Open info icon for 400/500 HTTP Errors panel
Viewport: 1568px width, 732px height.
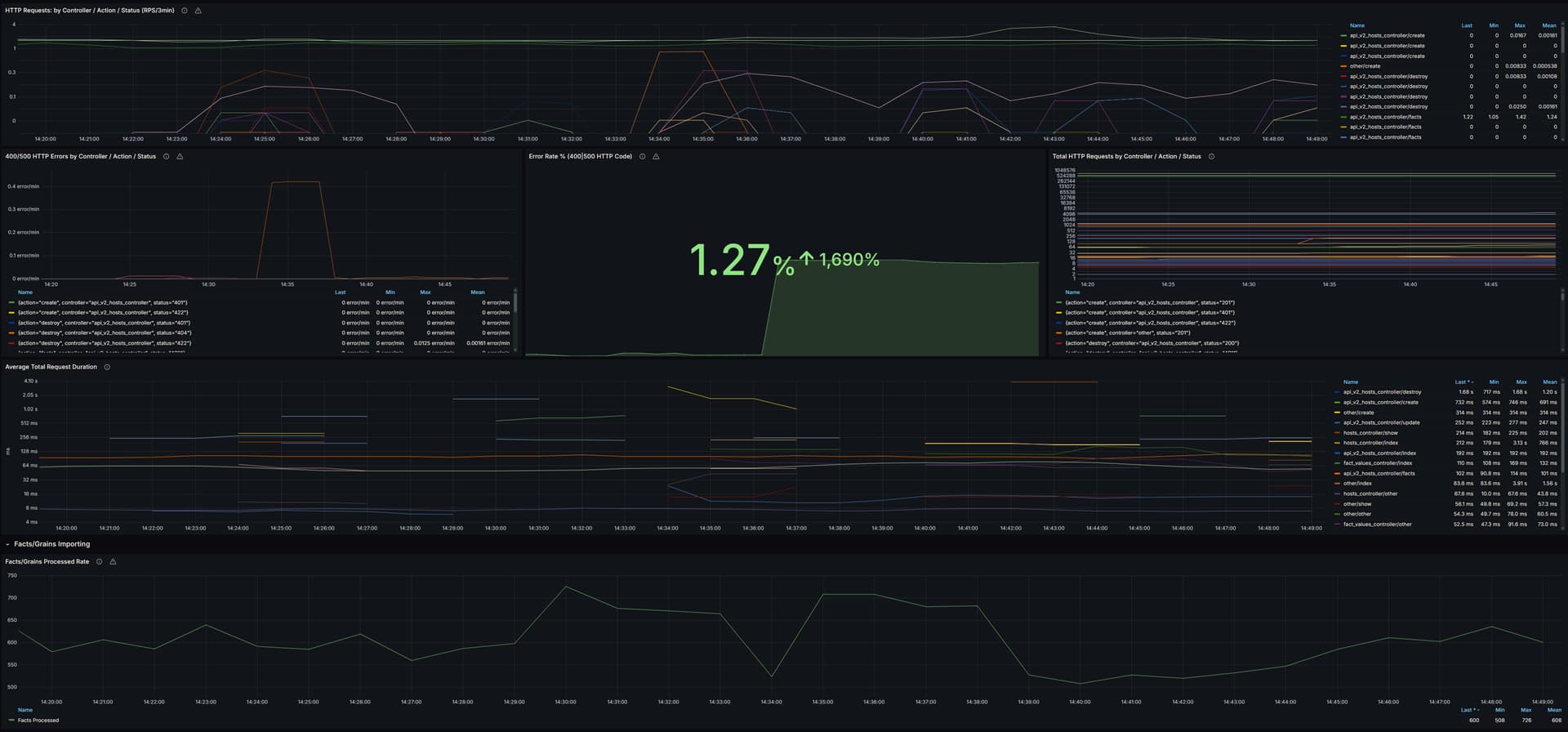click(167, 156)
